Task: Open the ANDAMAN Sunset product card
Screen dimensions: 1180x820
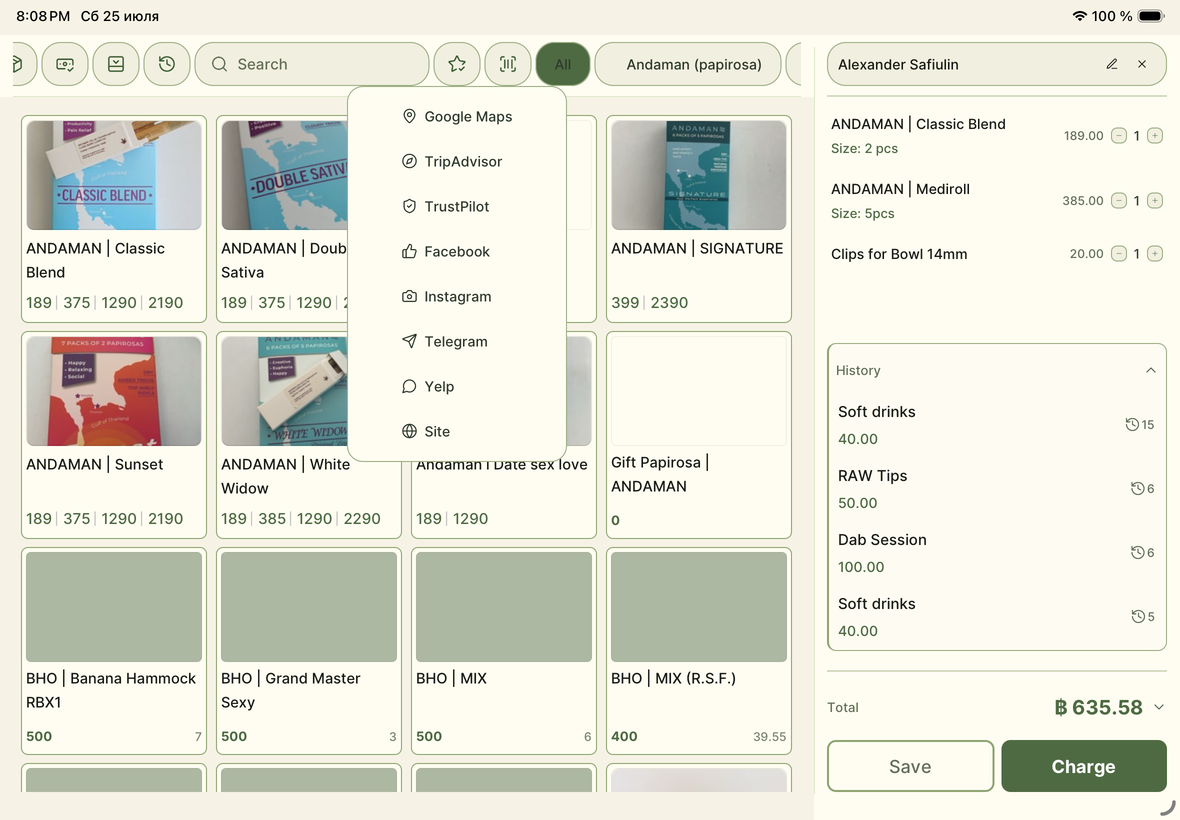Action: coord(114,435)
